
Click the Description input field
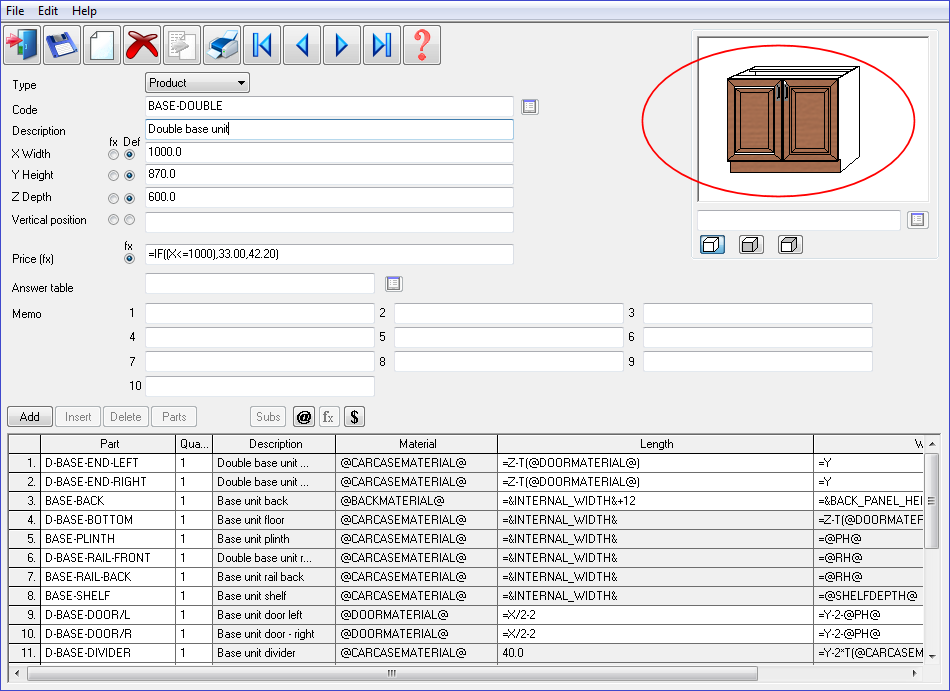tap(329, 129)
